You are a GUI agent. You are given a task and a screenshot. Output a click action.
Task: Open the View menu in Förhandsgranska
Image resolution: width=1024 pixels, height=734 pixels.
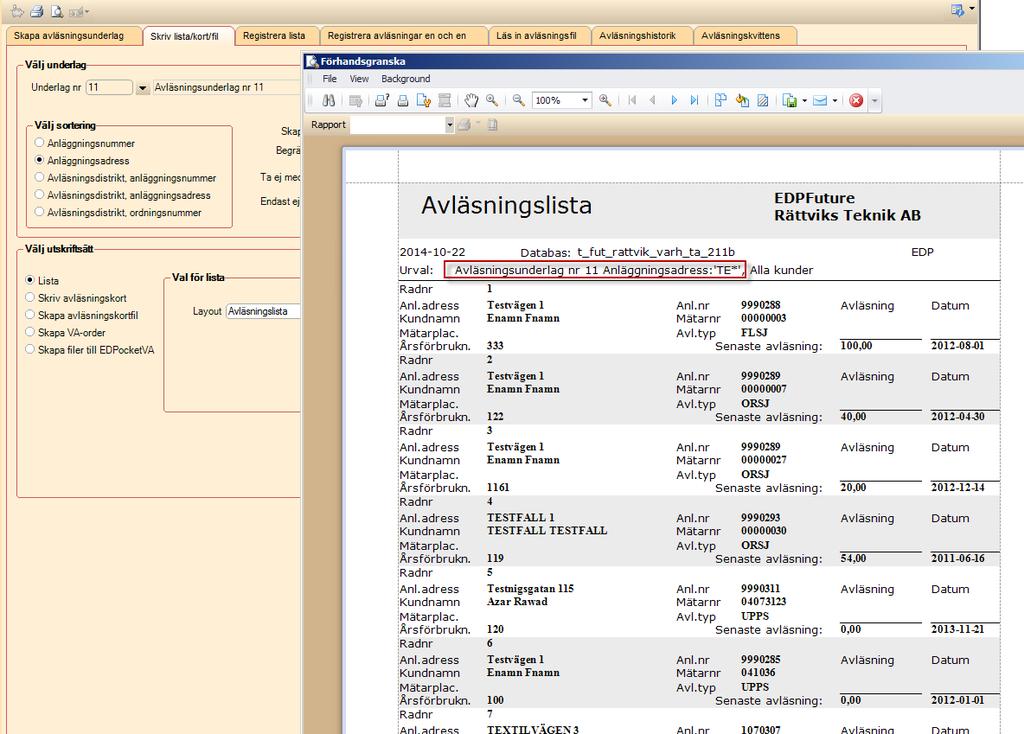coord(359,78)
